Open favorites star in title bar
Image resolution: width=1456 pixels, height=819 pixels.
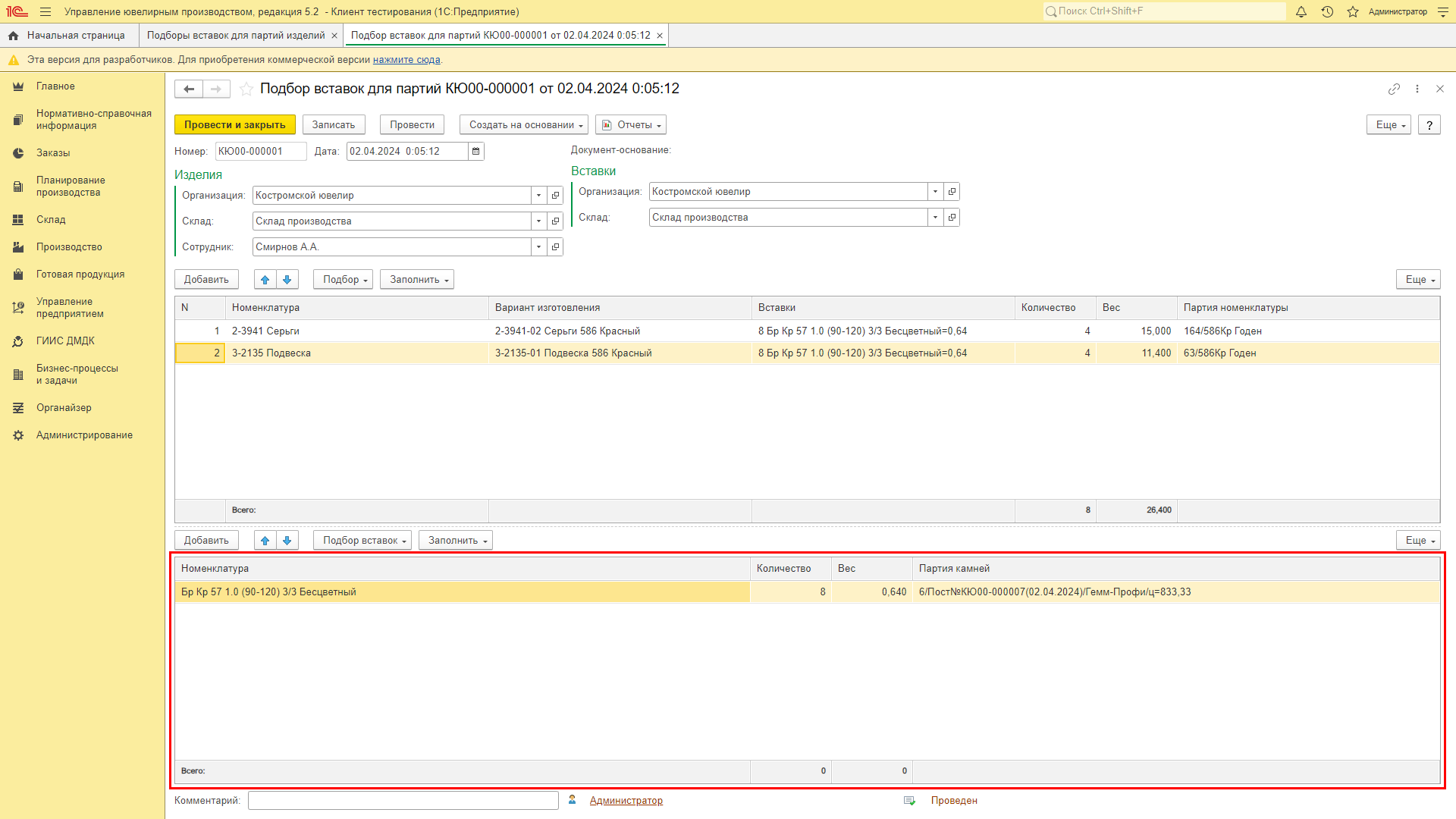(x=1353, y=12)
